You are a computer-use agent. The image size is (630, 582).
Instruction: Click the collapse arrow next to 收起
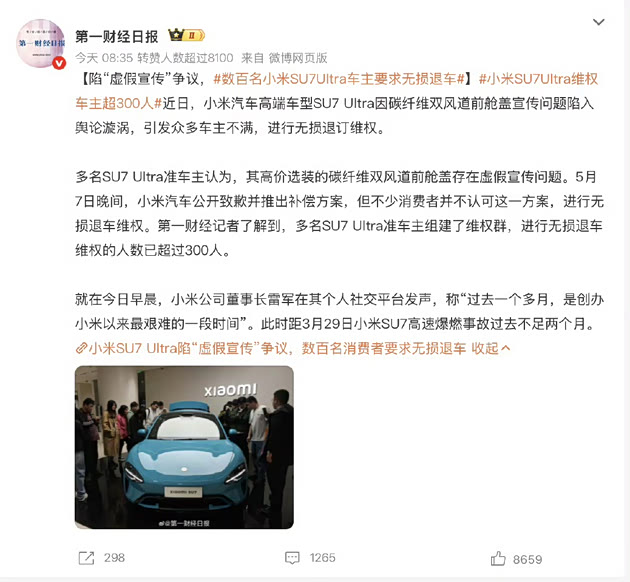[506, 348]
